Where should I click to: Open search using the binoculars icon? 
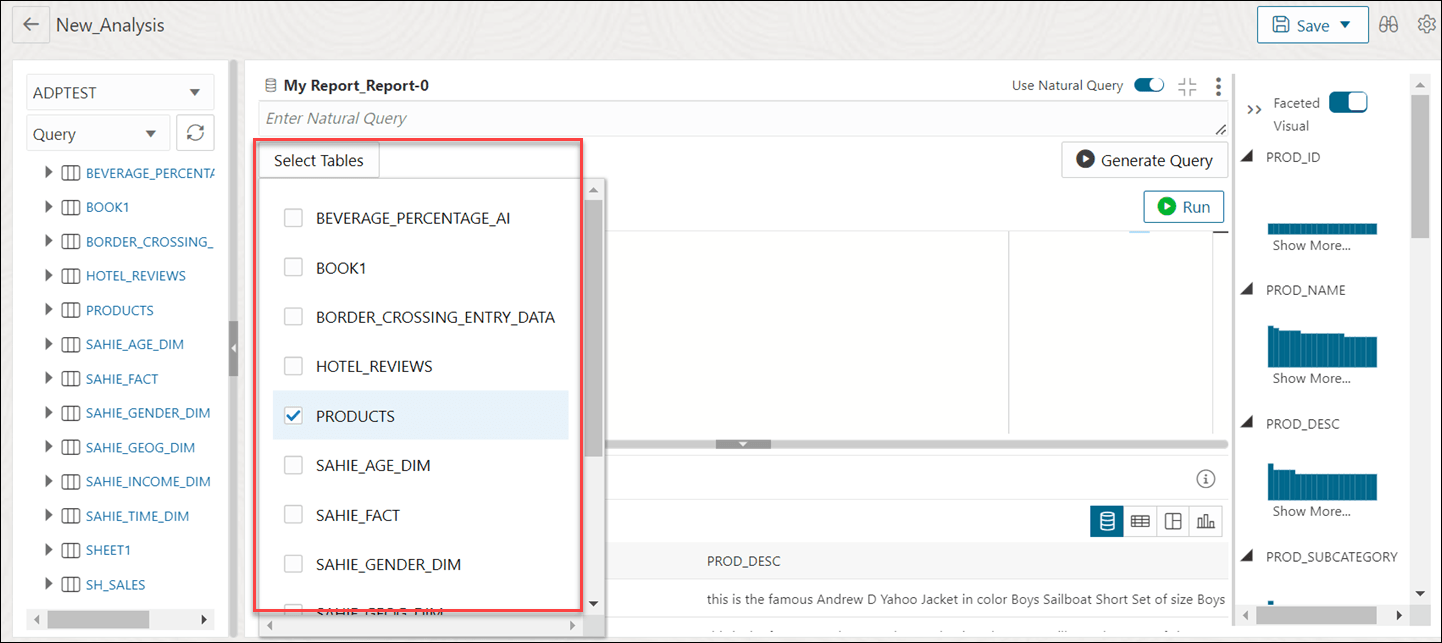click(x=1388, y=24)
